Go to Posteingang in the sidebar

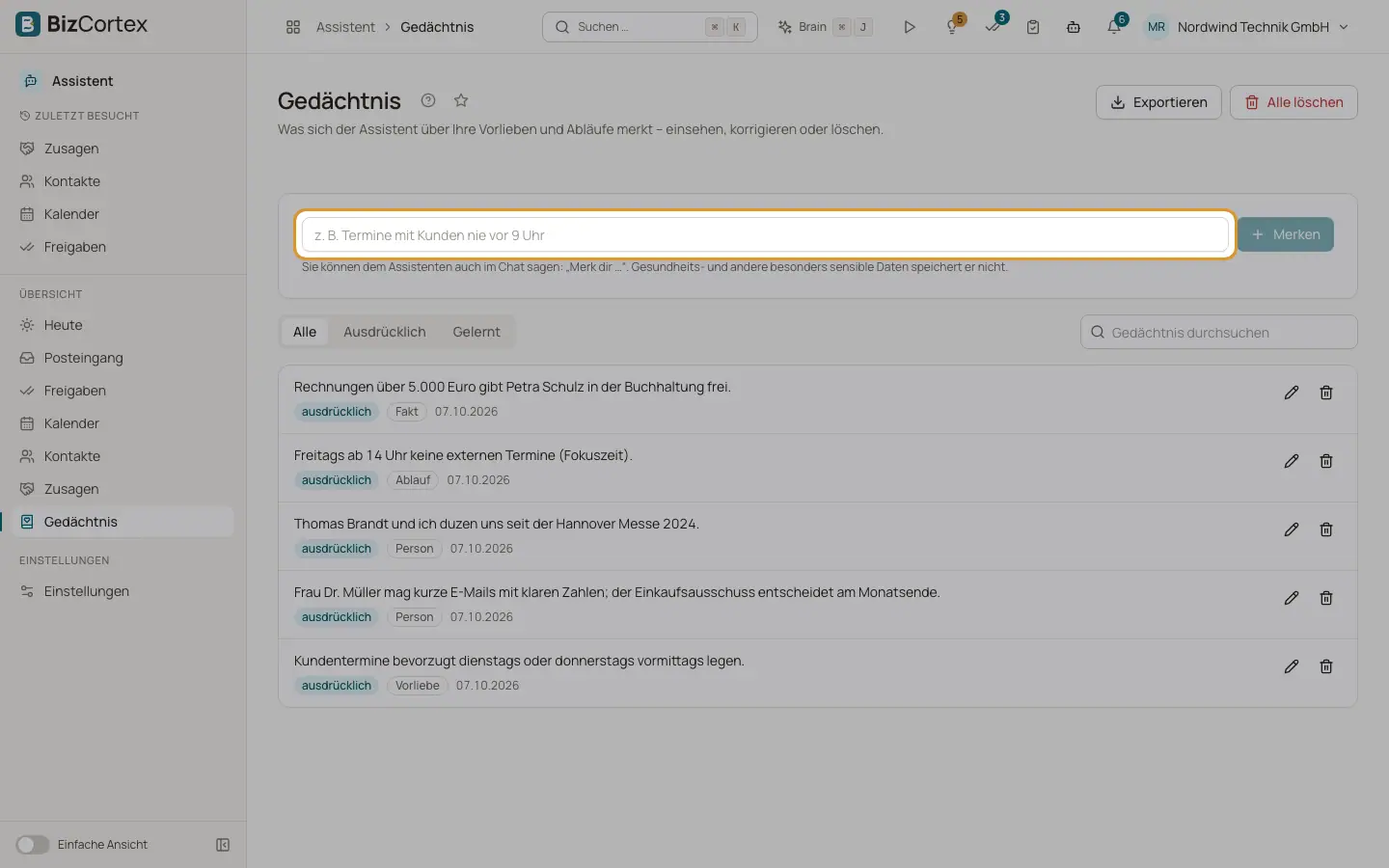click(x=123, y=358)
